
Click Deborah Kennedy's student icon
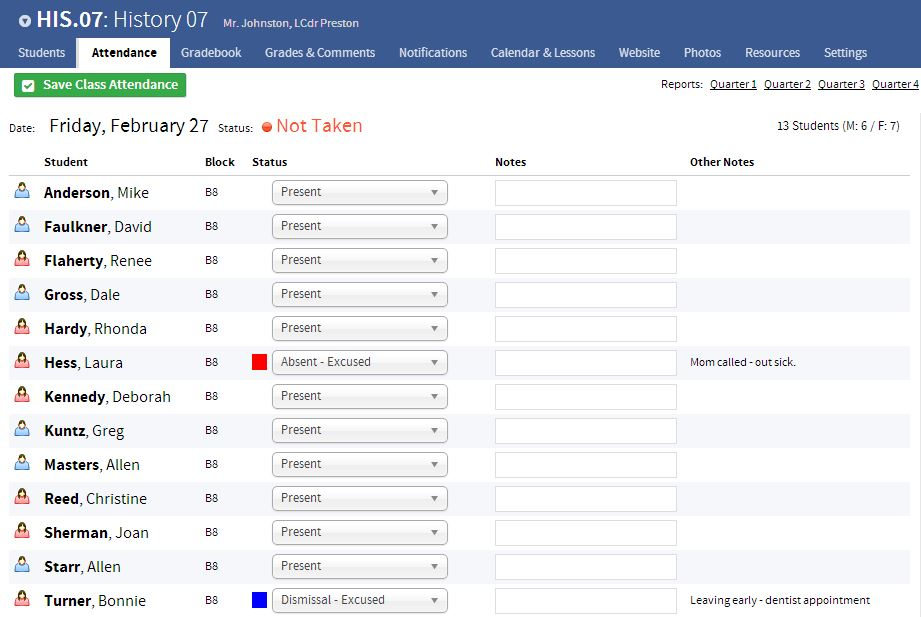click(22, 395)
